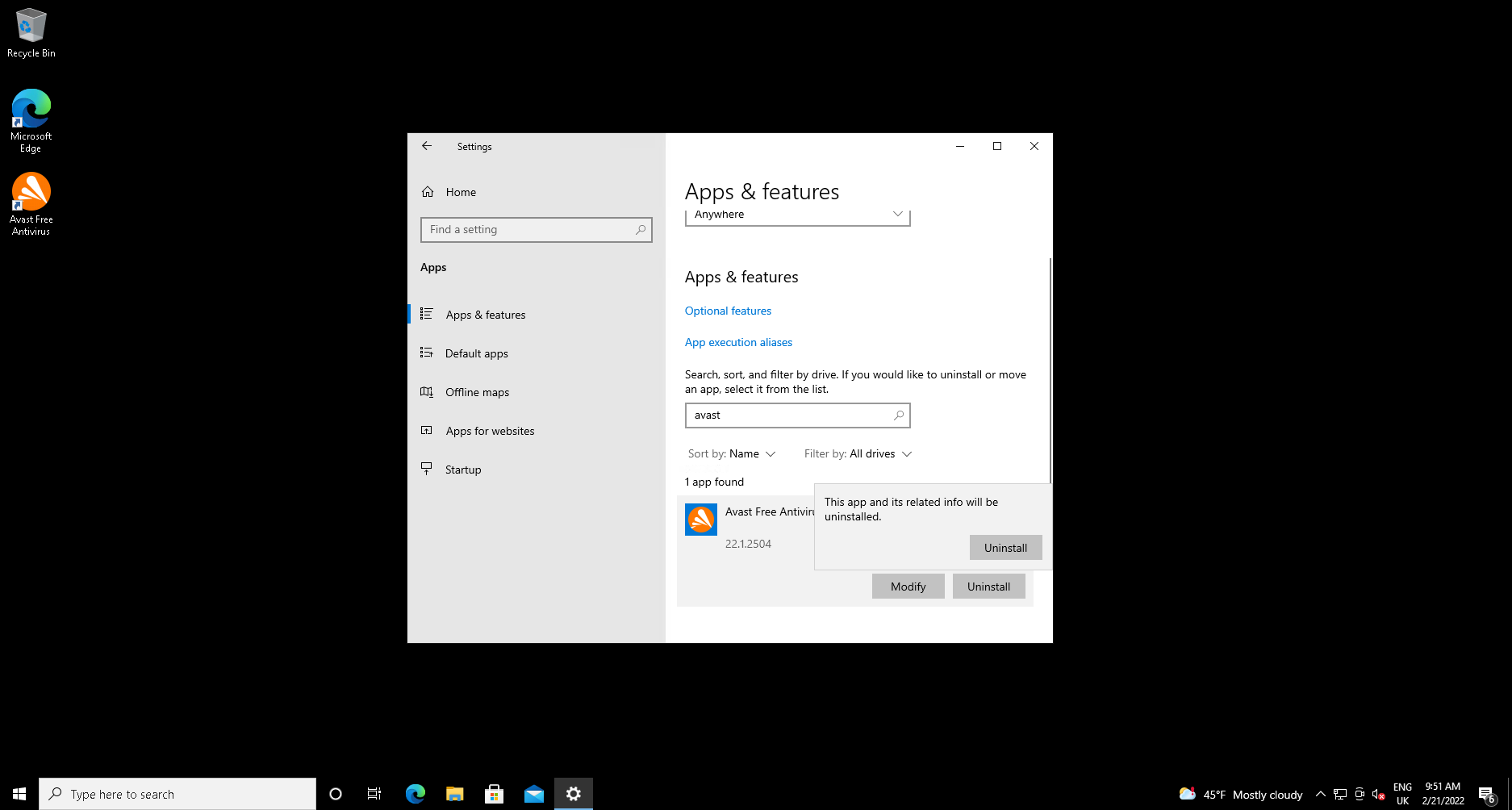Screen dimensions: 1512x810
Task: Close the Settings window
Action: coord(1034,146)
